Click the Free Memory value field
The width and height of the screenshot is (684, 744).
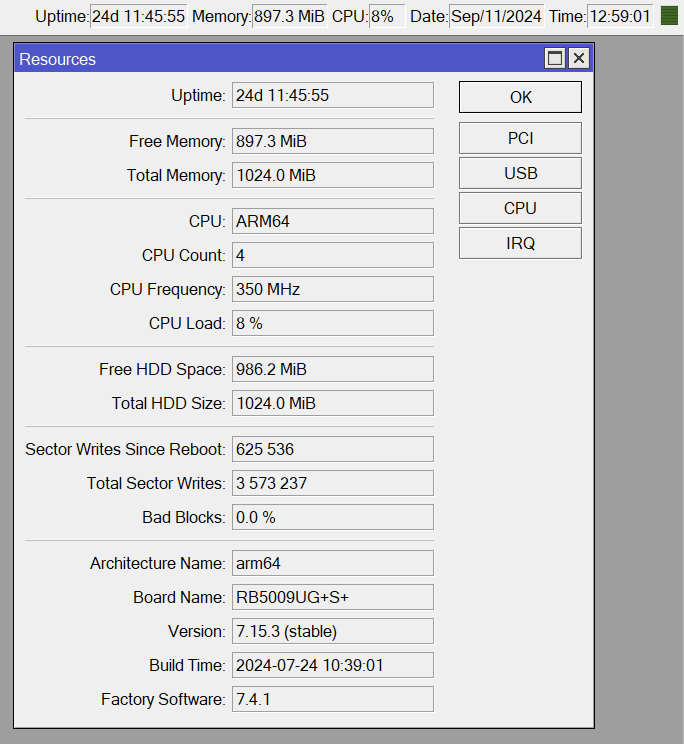[x=333, y=141]
